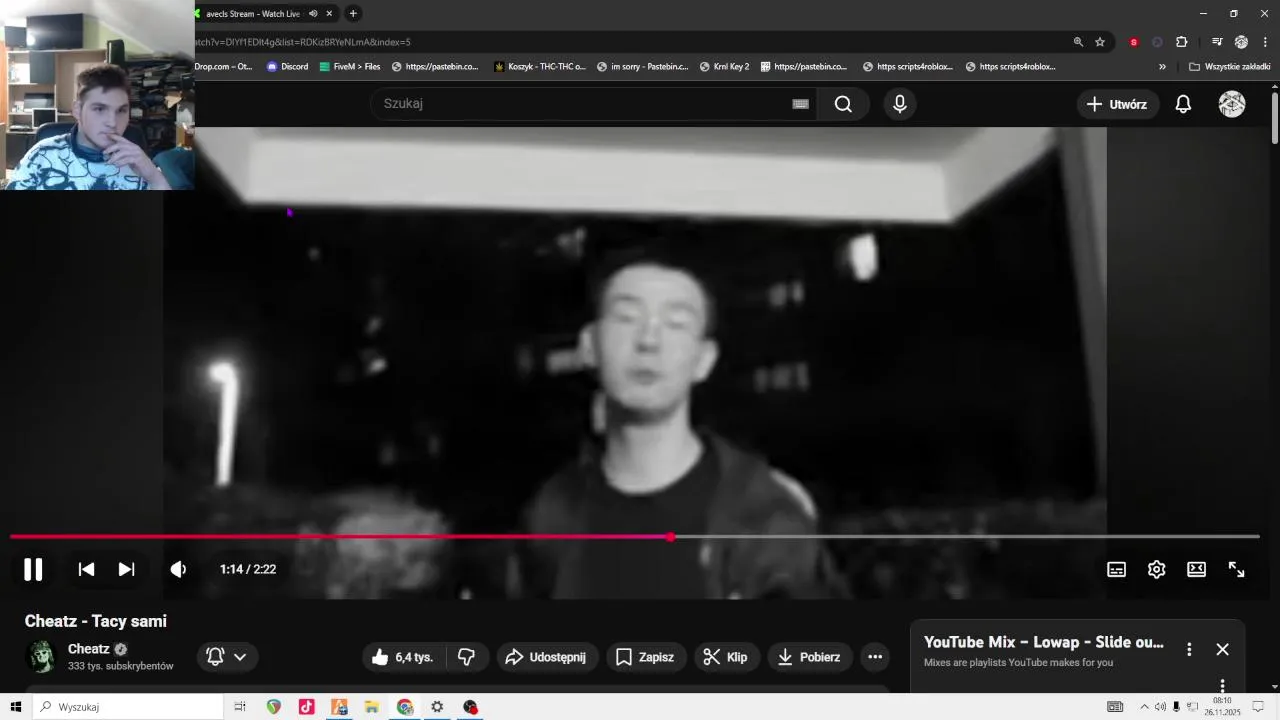Open a new browser tab
This screenshot has height=720, width=1280.
tap(353, 14)
